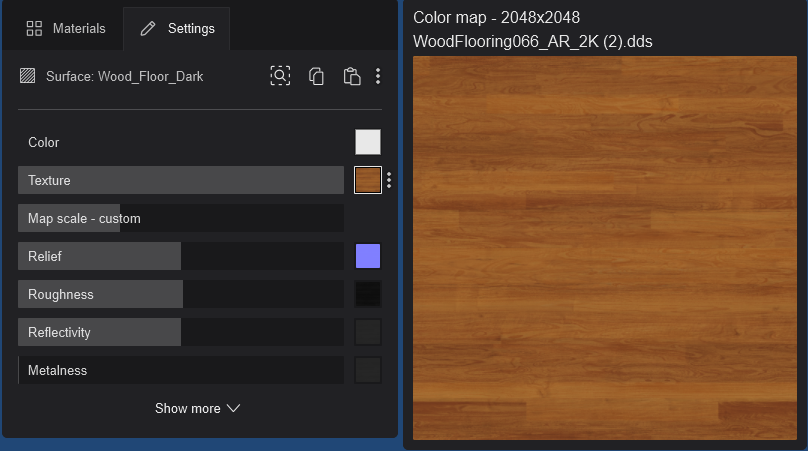The image size is (808, 451).
Task: Click the Surface hatch icon
Action: coord(28,76)
